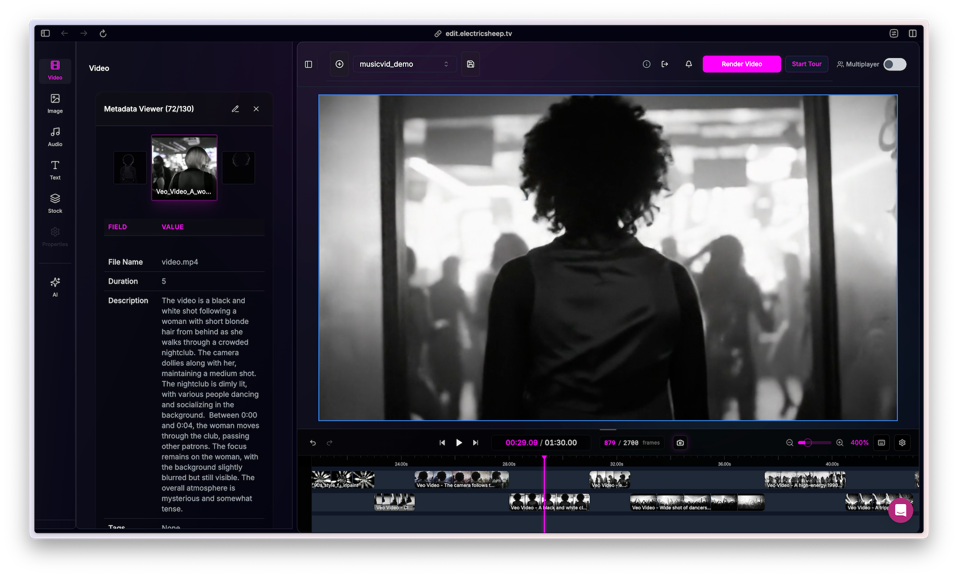Click the save project icon
This screenshot has height=577, width=958.
click(470, 64)
